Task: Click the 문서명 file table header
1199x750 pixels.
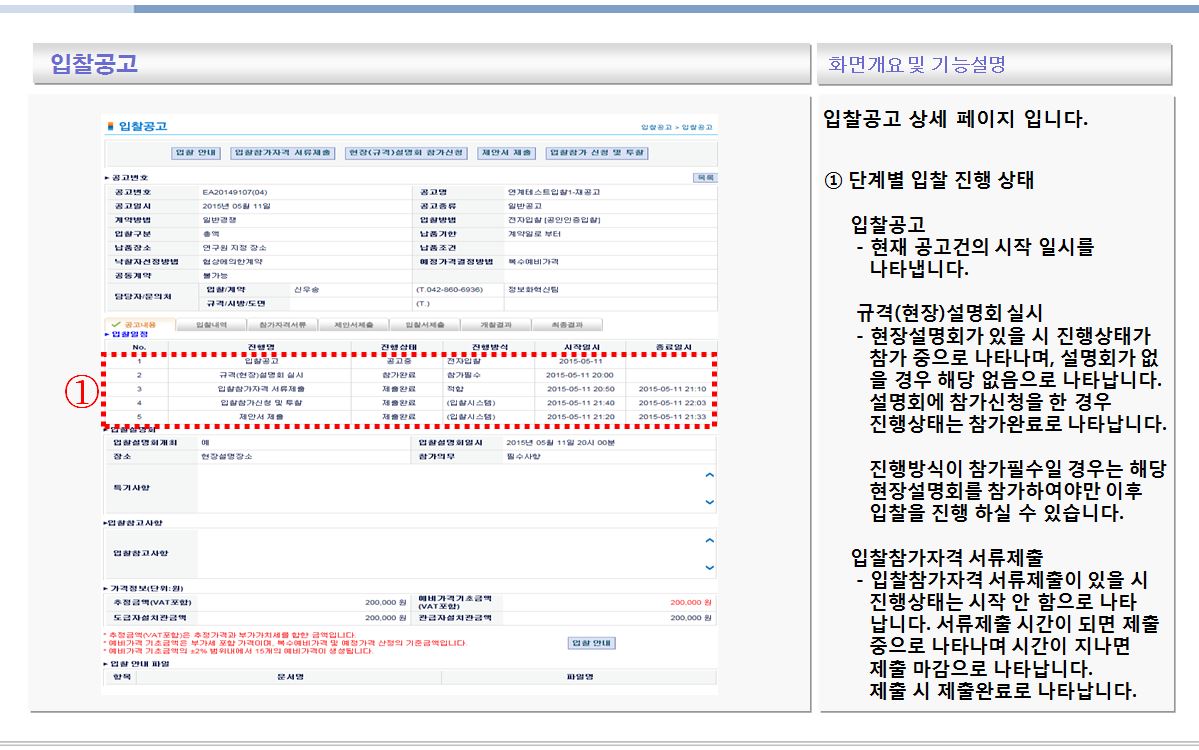Action: (291, 677)
